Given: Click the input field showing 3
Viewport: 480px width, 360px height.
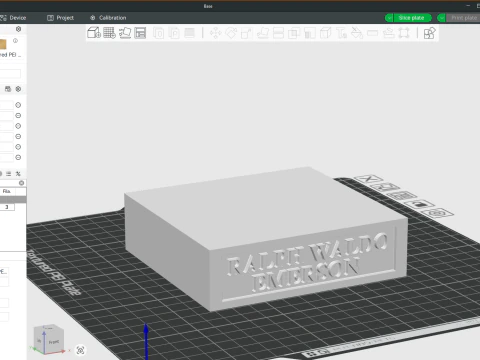Looking at the screenshot, I should coord(7,207).
